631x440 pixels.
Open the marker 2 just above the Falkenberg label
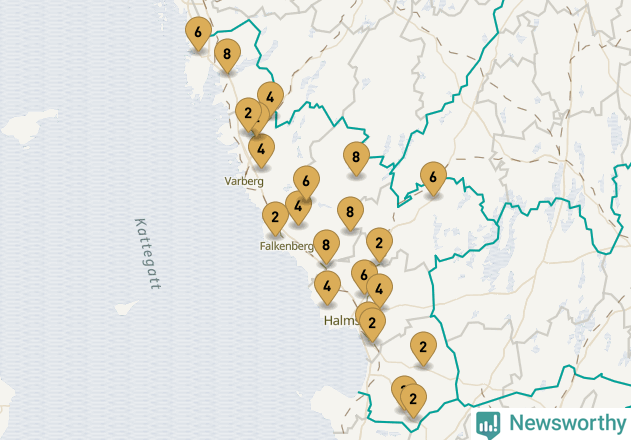(x=275, y=217)
